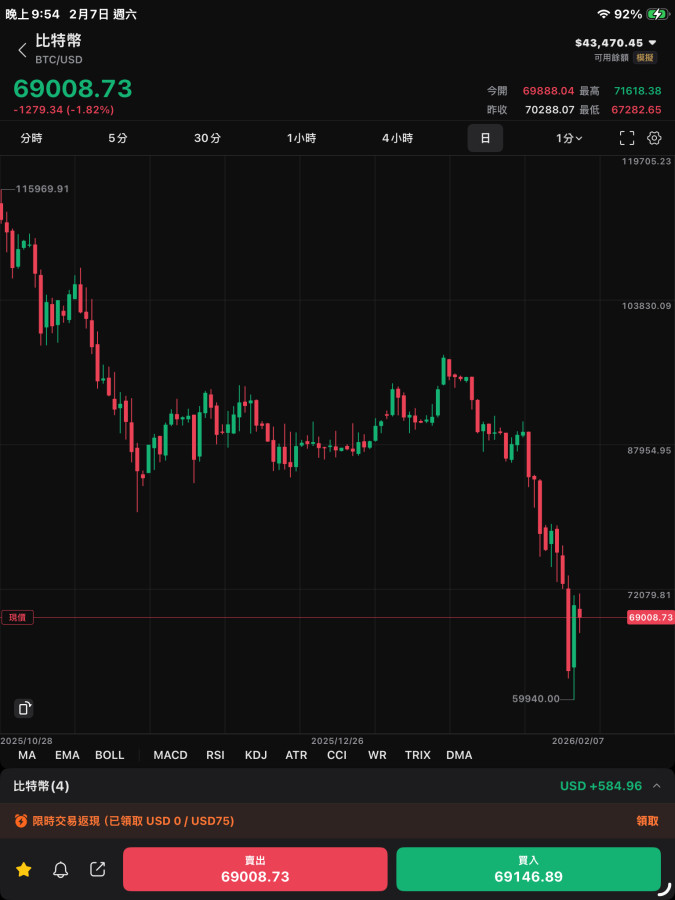Tap the 可用餘額 label
Screen dimensions: 675x900
(612, 57)
